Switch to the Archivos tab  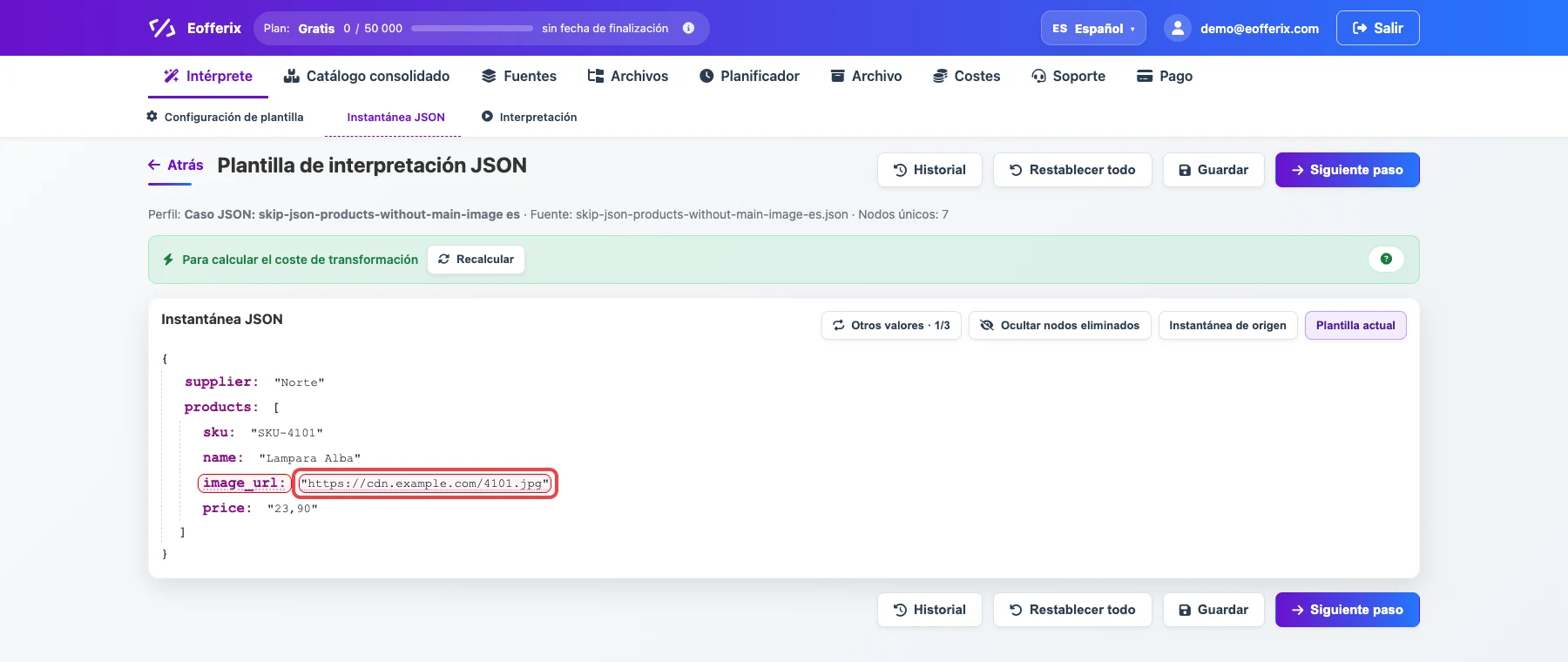tap(628, 76)
